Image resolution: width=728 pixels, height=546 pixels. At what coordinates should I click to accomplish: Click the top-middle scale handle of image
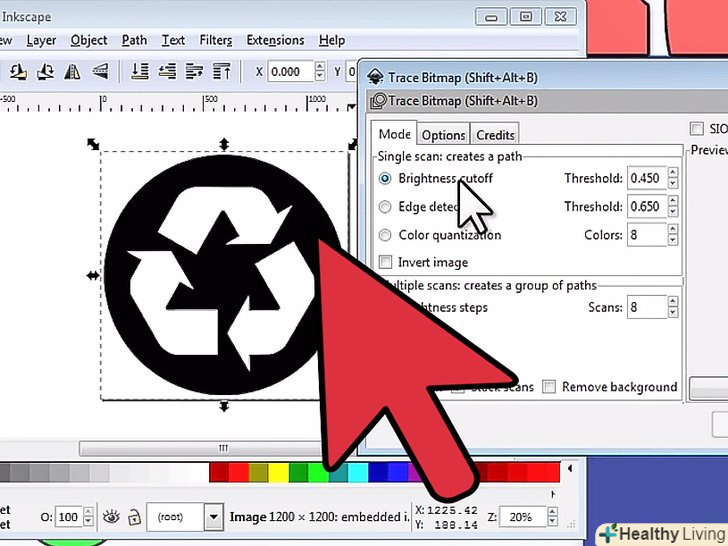pos(224,144)
